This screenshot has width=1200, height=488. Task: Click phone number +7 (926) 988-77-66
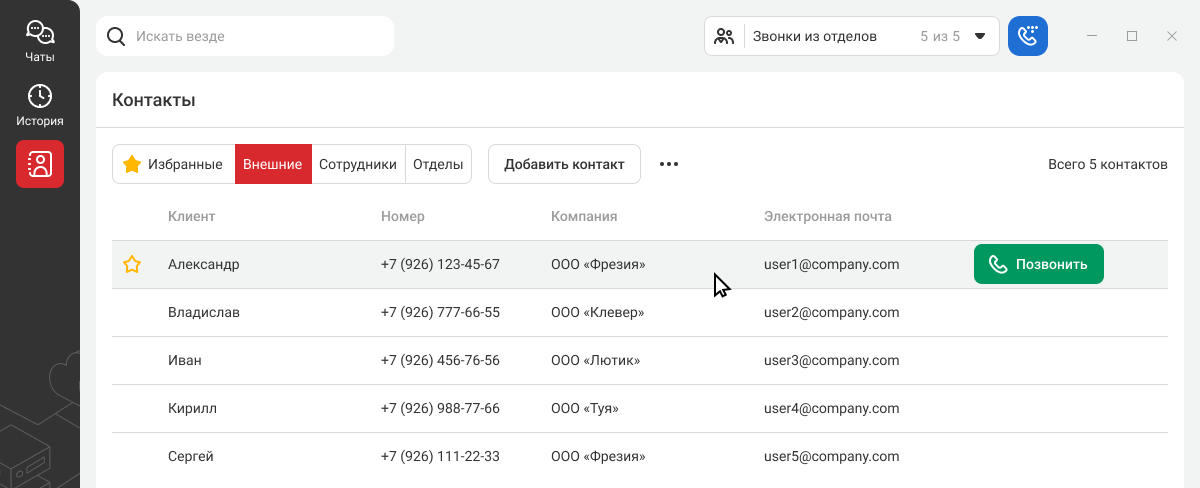[x=440, y=409]
